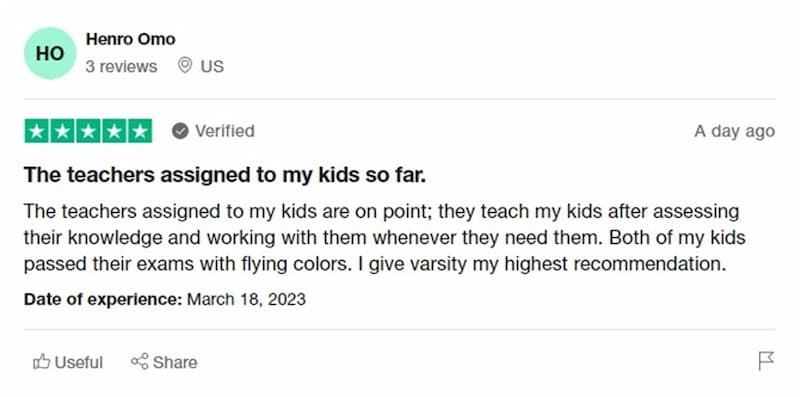Viewport: 800px width, 397px height.
Task: Click the Date of experience line
Action: (165, 299)
